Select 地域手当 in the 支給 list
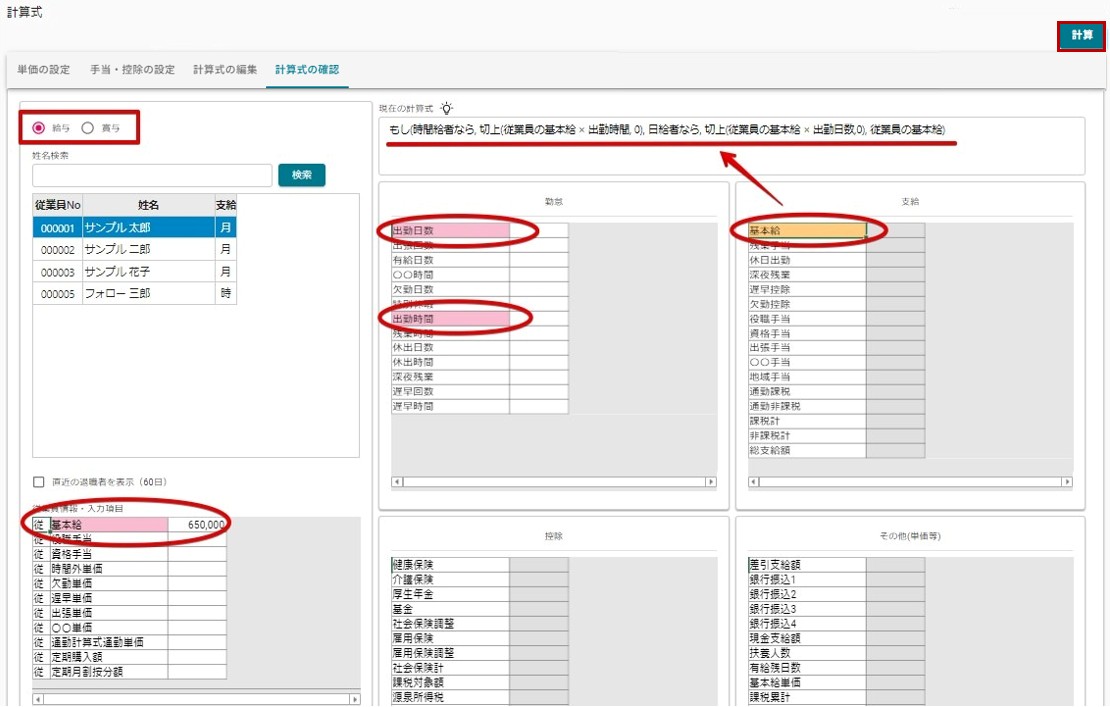The width and height of the screenshot is (1110, 707). [807, 377]
